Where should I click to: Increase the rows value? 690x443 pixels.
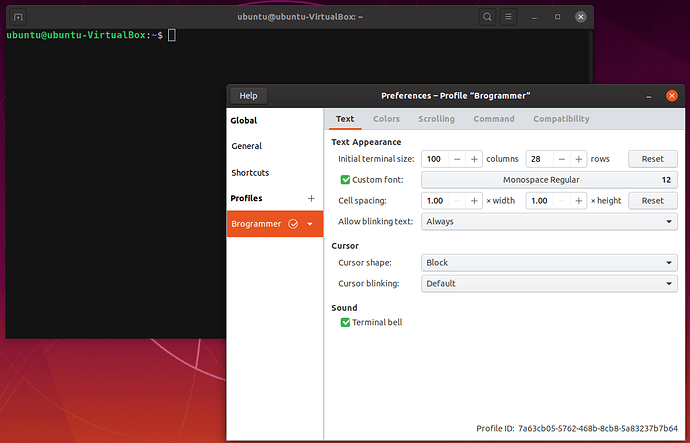(x=579, y=159)
